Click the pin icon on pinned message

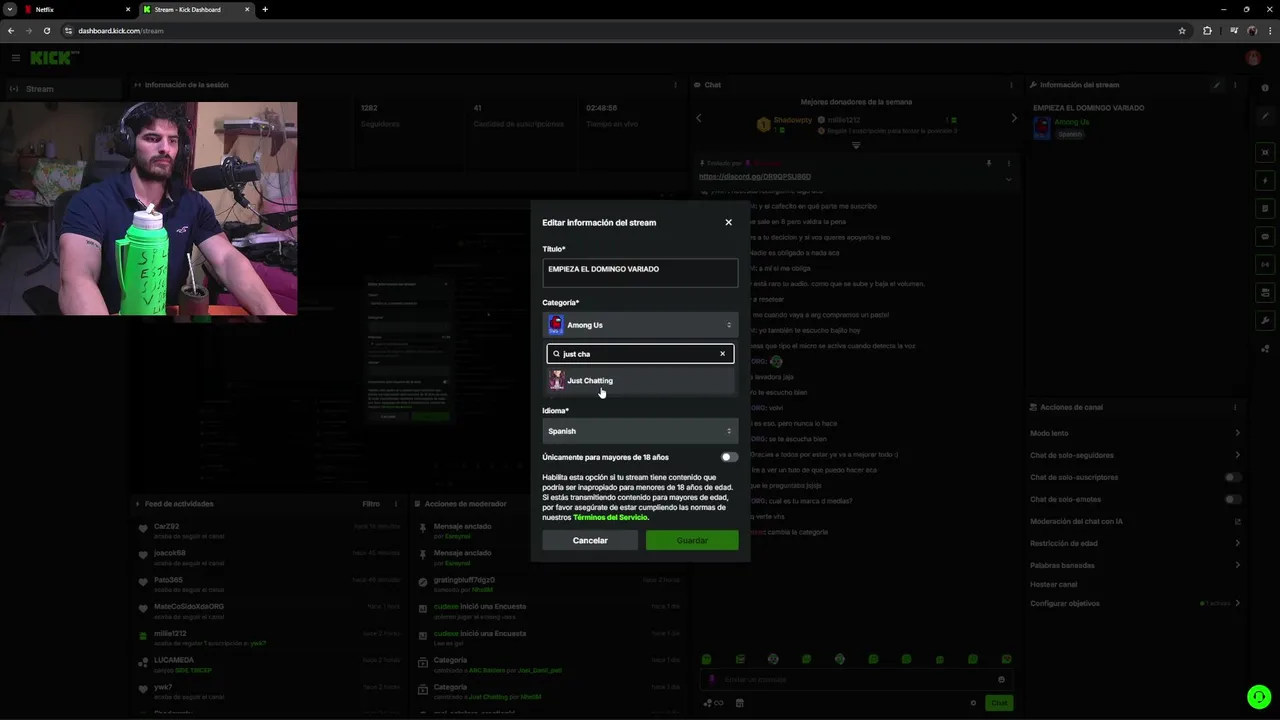[989, 163]
